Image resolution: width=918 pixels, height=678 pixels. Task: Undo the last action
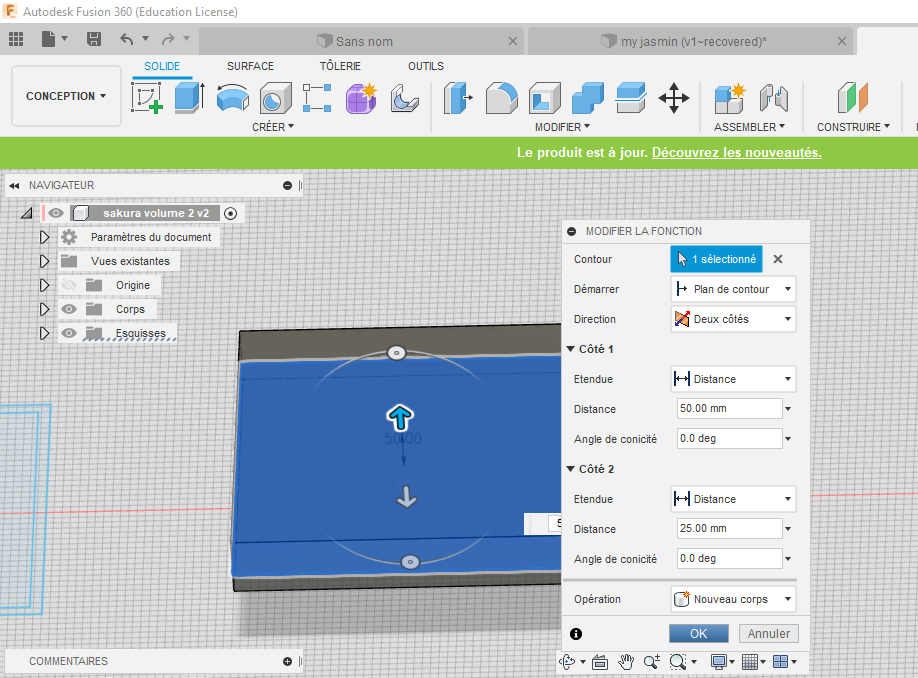126,39
